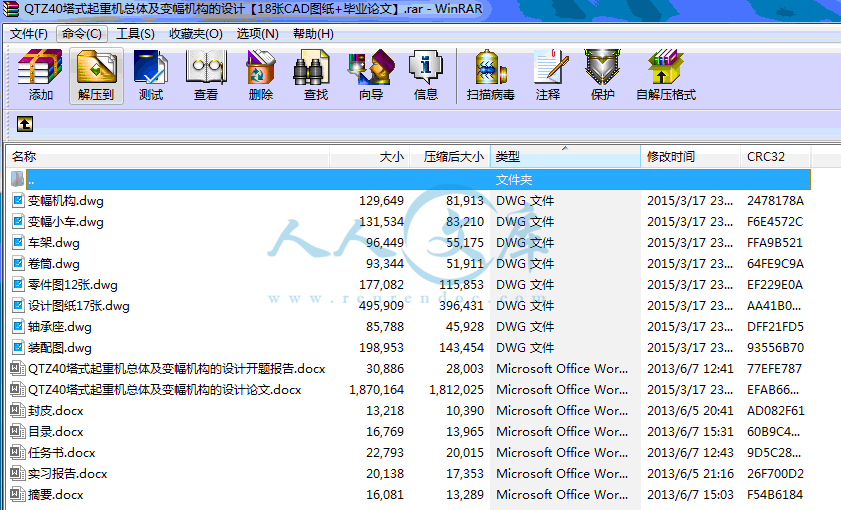Click the 保护 (Protect) shield icon
The width and height of the screenshot is (841, 510).
click(603, 68)
